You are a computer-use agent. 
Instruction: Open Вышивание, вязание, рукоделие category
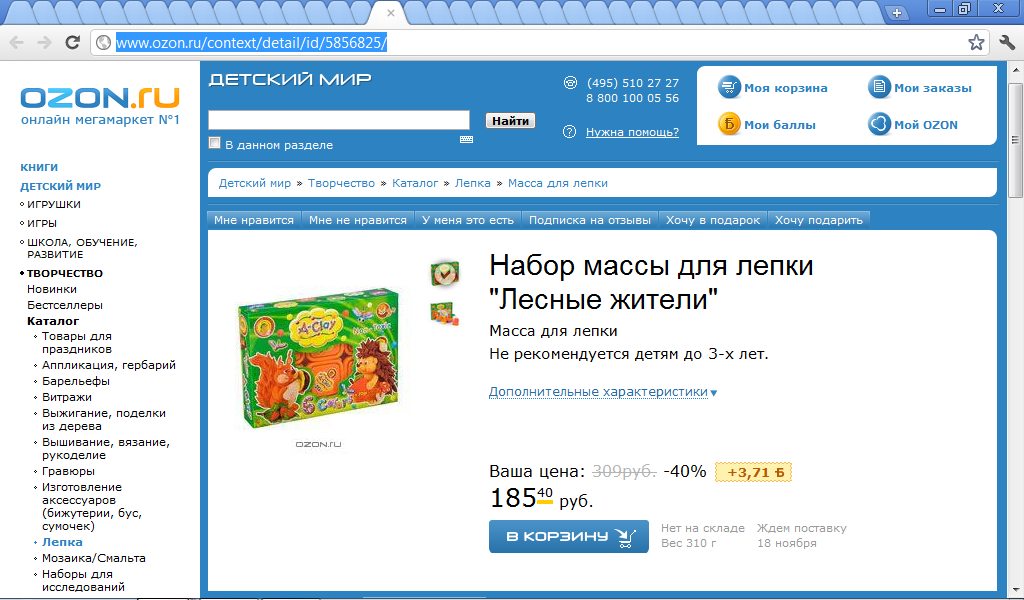click(x=106, y=449)
